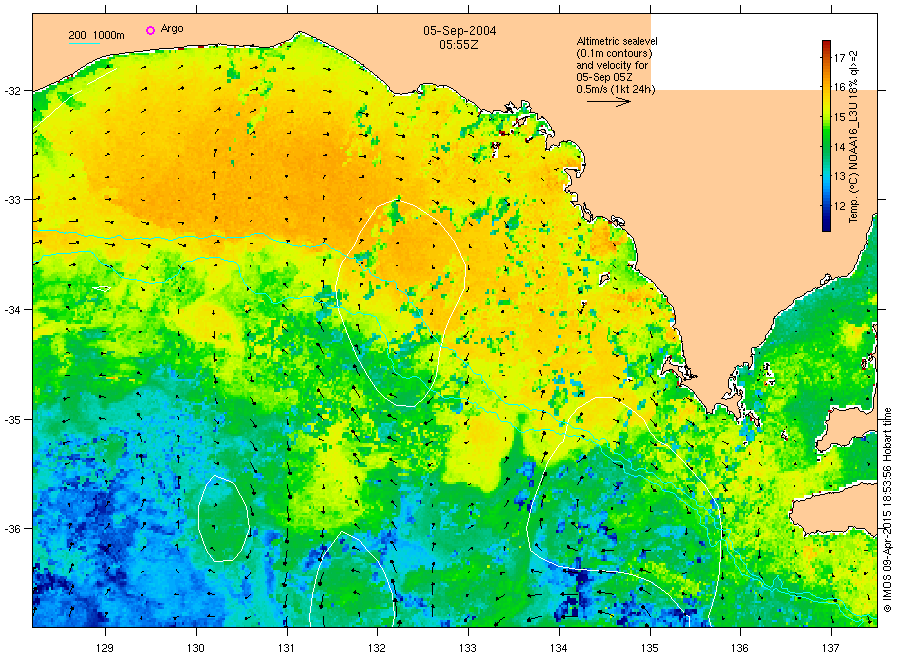Click the velocity scale reference arrow
The height and width of the screenshot is (660, 900).
(x=609, y=102)
